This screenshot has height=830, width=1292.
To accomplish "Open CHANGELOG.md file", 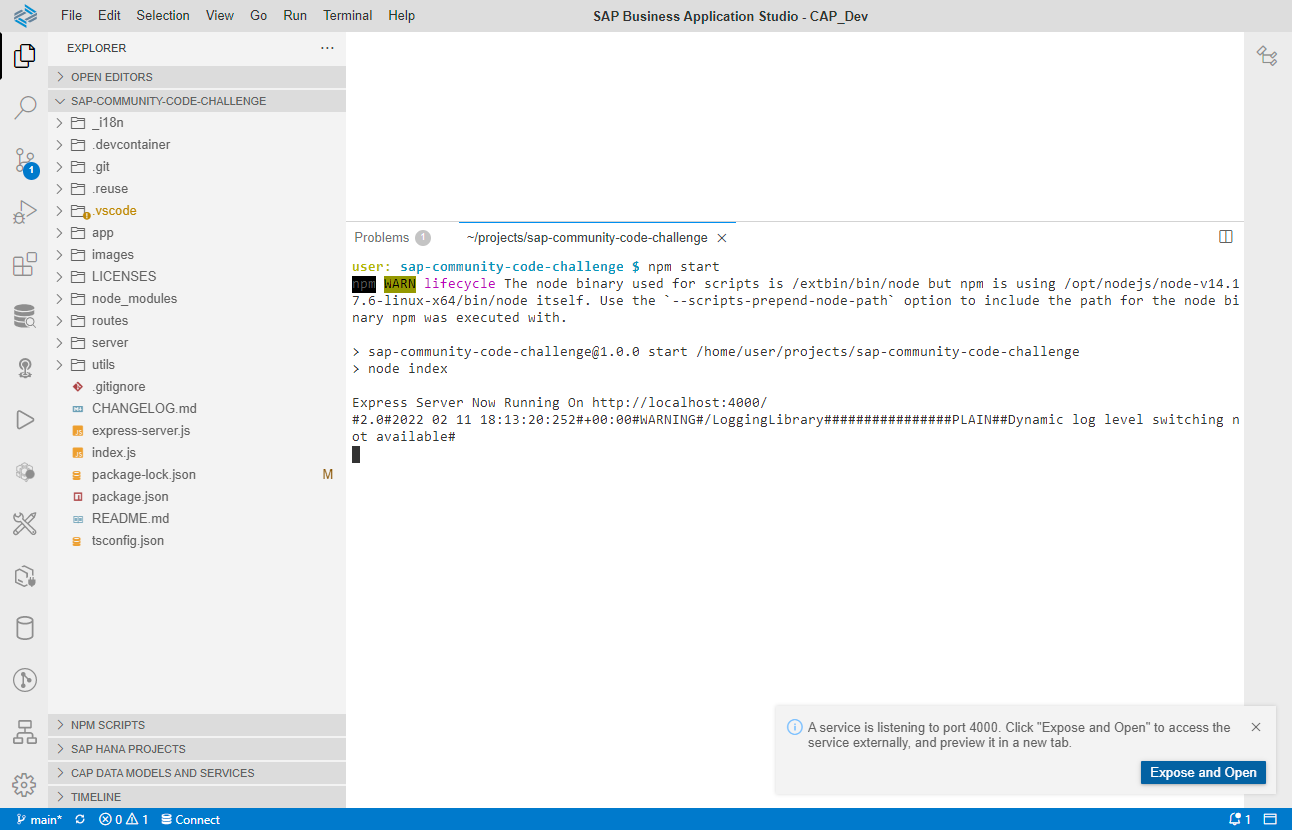I will [x=197, y=409].
